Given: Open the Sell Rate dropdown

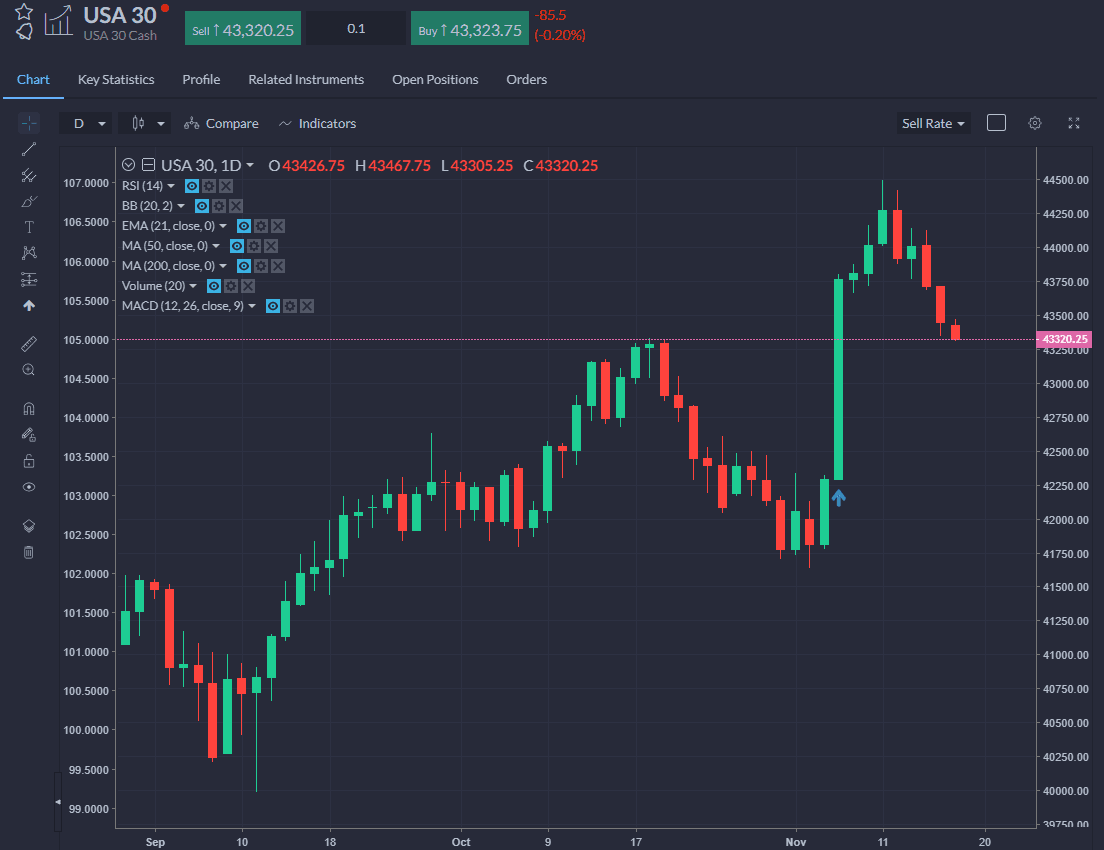Looking at the screenshot, I should pos(932,122).
